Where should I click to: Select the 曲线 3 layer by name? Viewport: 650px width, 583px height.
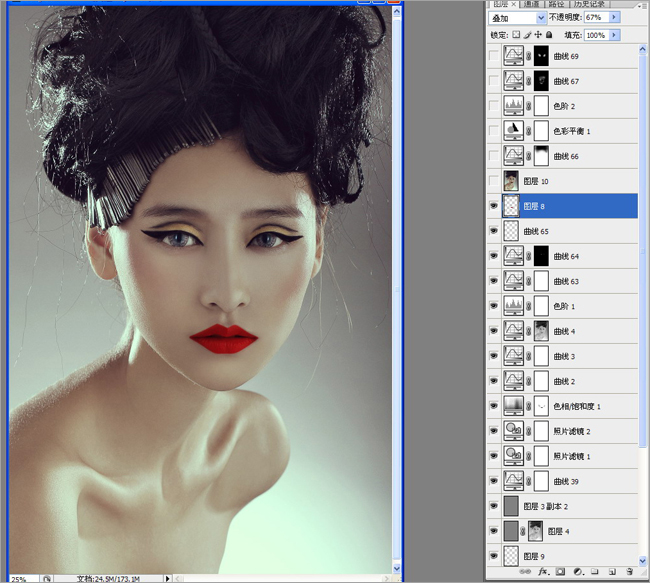pos(565,356)
